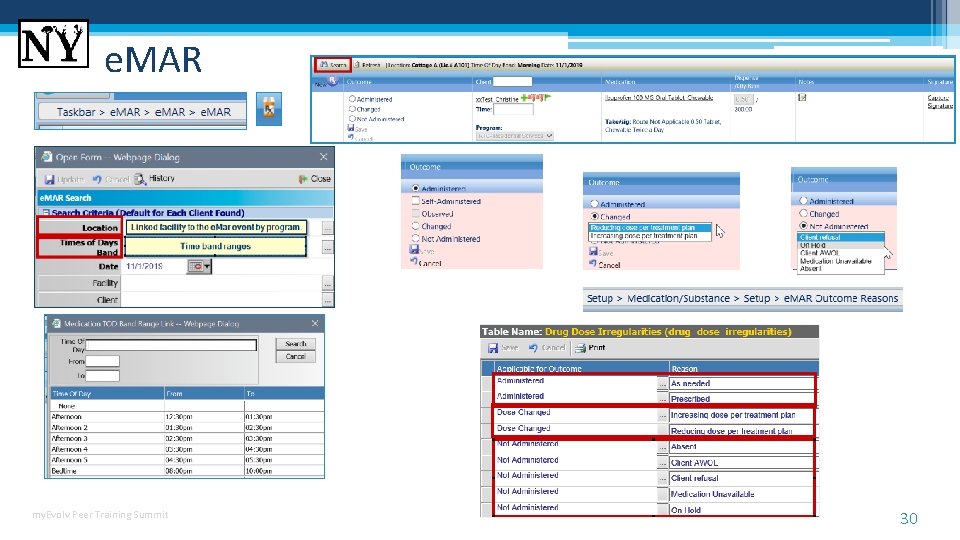
Task: Click Refresh in the eMAR grid toolbar
Action: tap(367, 64)
